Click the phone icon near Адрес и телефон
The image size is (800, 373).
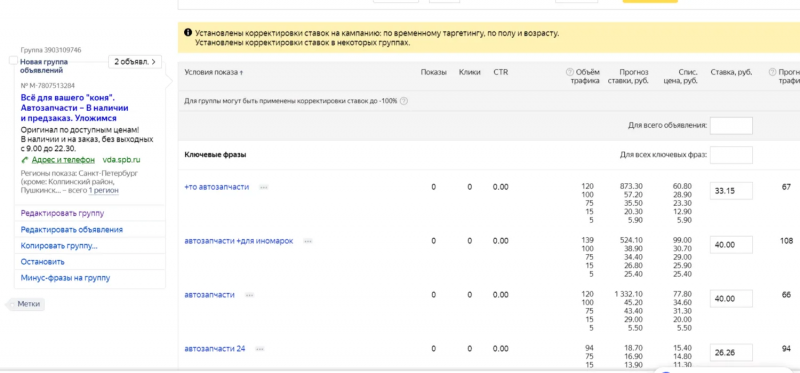(x=24, y=160)
